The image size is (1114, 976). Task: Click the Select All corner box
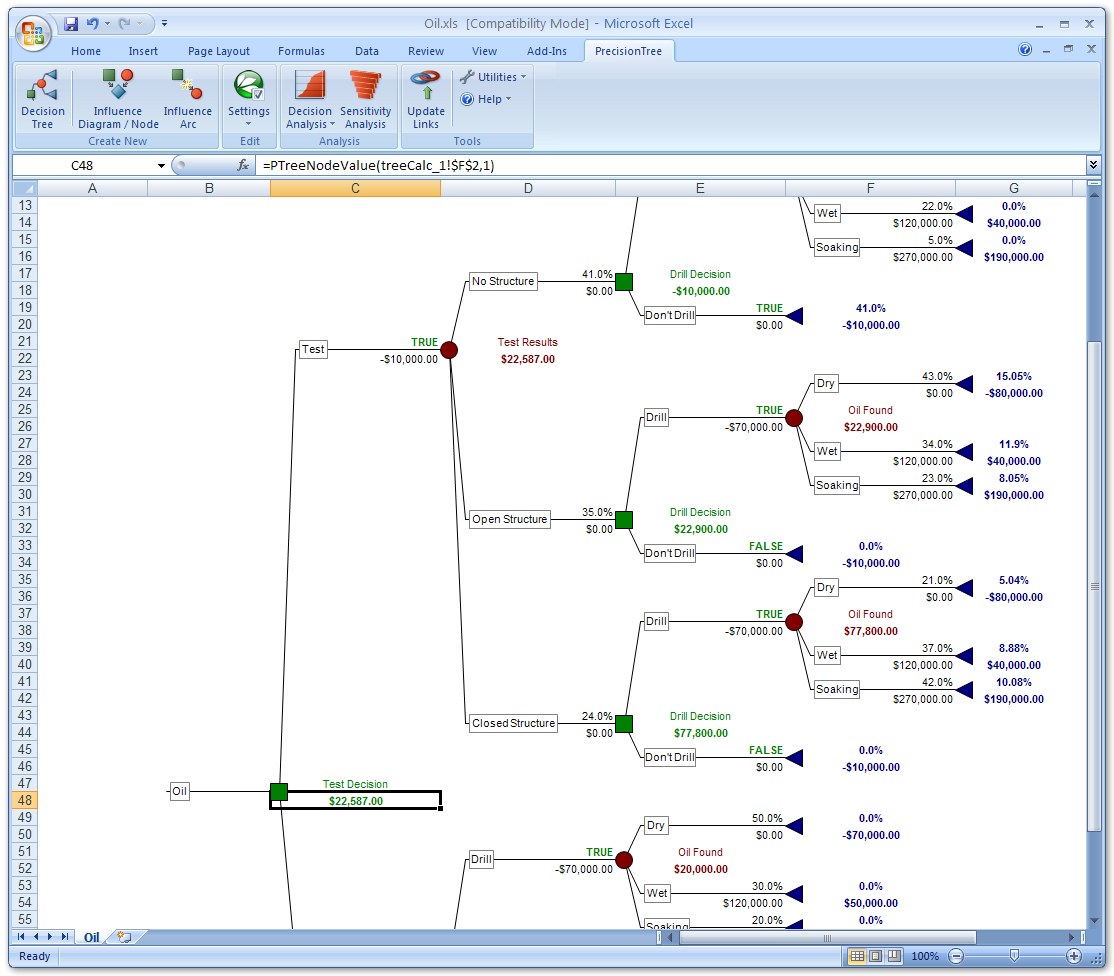25,188
